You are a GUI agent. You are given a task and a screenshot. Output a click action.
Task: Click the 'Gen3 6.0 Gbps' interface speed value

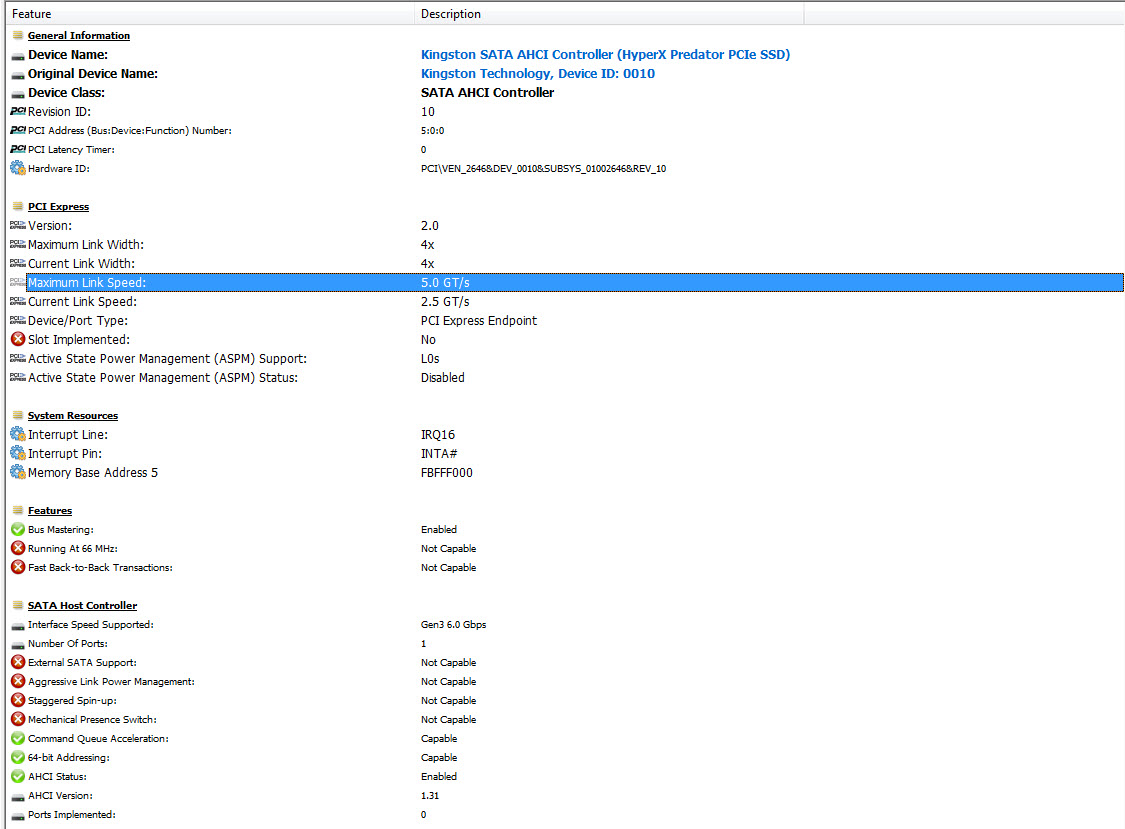point(453,624)
